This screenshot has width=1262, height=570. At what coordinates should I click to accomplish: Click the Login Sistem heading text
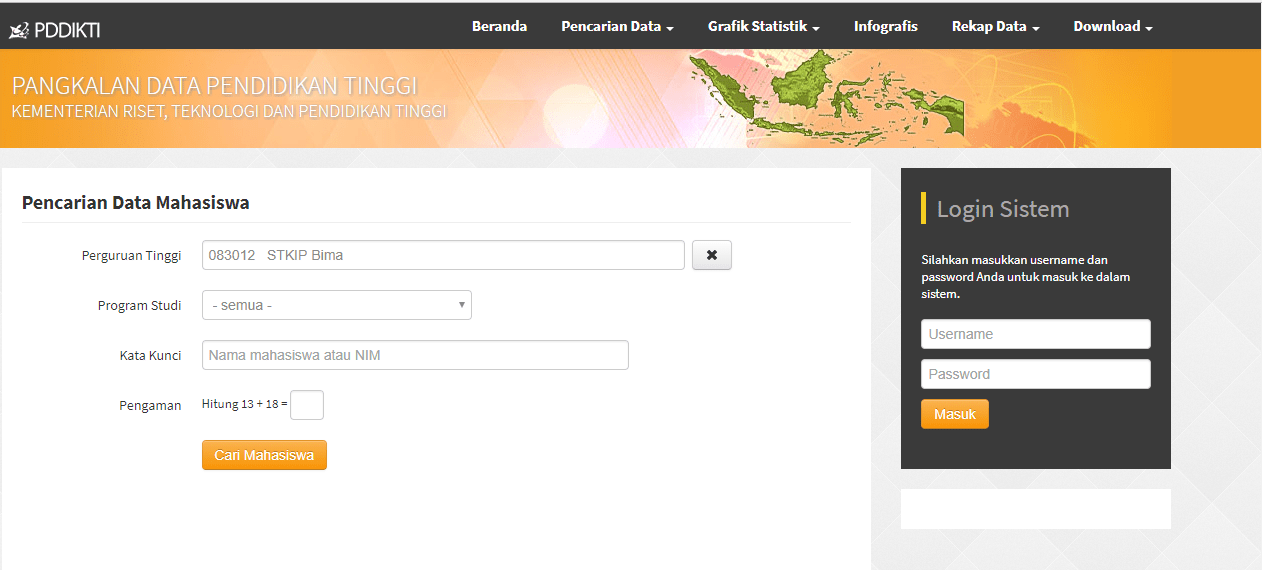pyautogui.click(x=1003, y=209)
